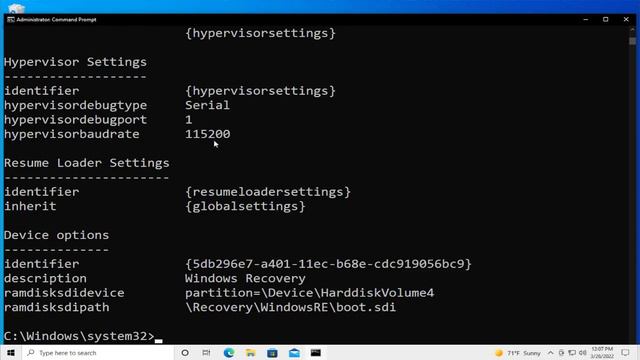640x360 pixels.
Task: Click the taskbar search box
Action: coord(98,353)
